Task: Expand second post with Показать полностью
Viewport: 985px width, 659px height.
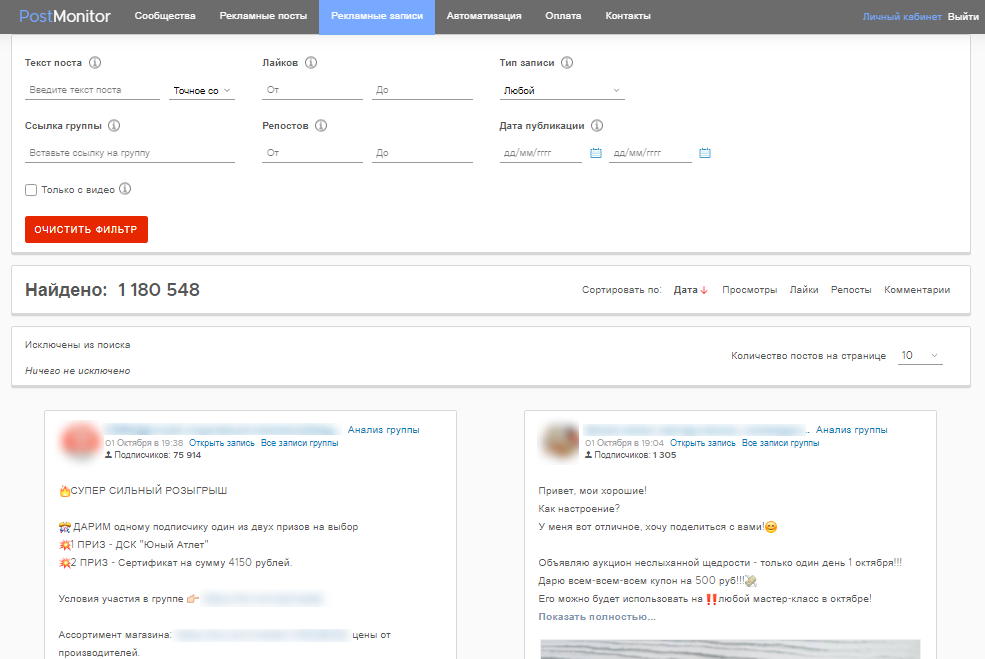Action: [597, 617]
